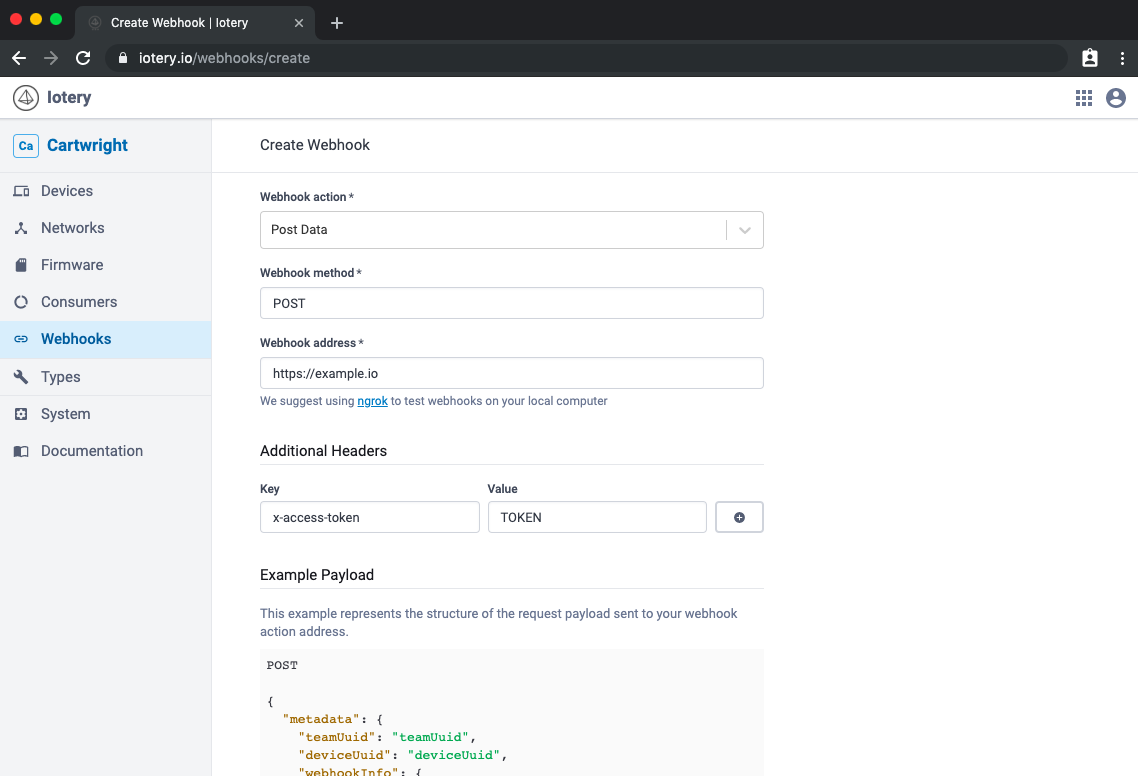This screenshot has width=1138, height=776.
Task: Navigate to Firmware page
Action: click(x=106, y=265)
